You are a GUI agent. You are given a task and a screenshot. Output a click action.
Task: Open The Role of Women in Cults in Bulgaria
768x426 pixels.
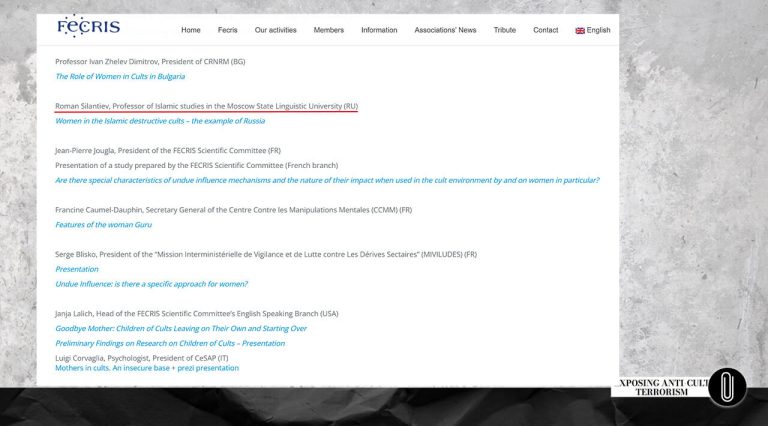[x=120, y=76]
